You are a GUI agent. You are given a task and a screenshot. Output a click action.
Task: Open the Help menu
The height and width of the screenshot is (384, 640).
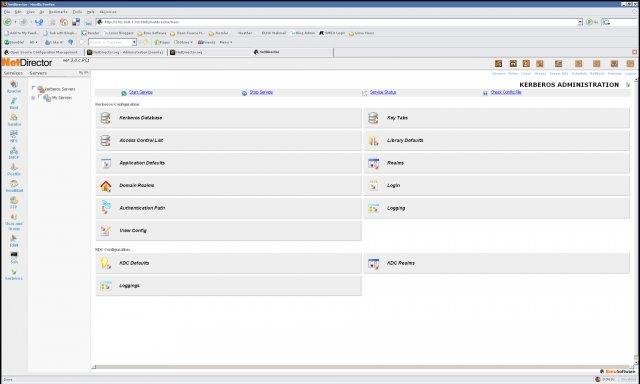(x=91, y=12)
